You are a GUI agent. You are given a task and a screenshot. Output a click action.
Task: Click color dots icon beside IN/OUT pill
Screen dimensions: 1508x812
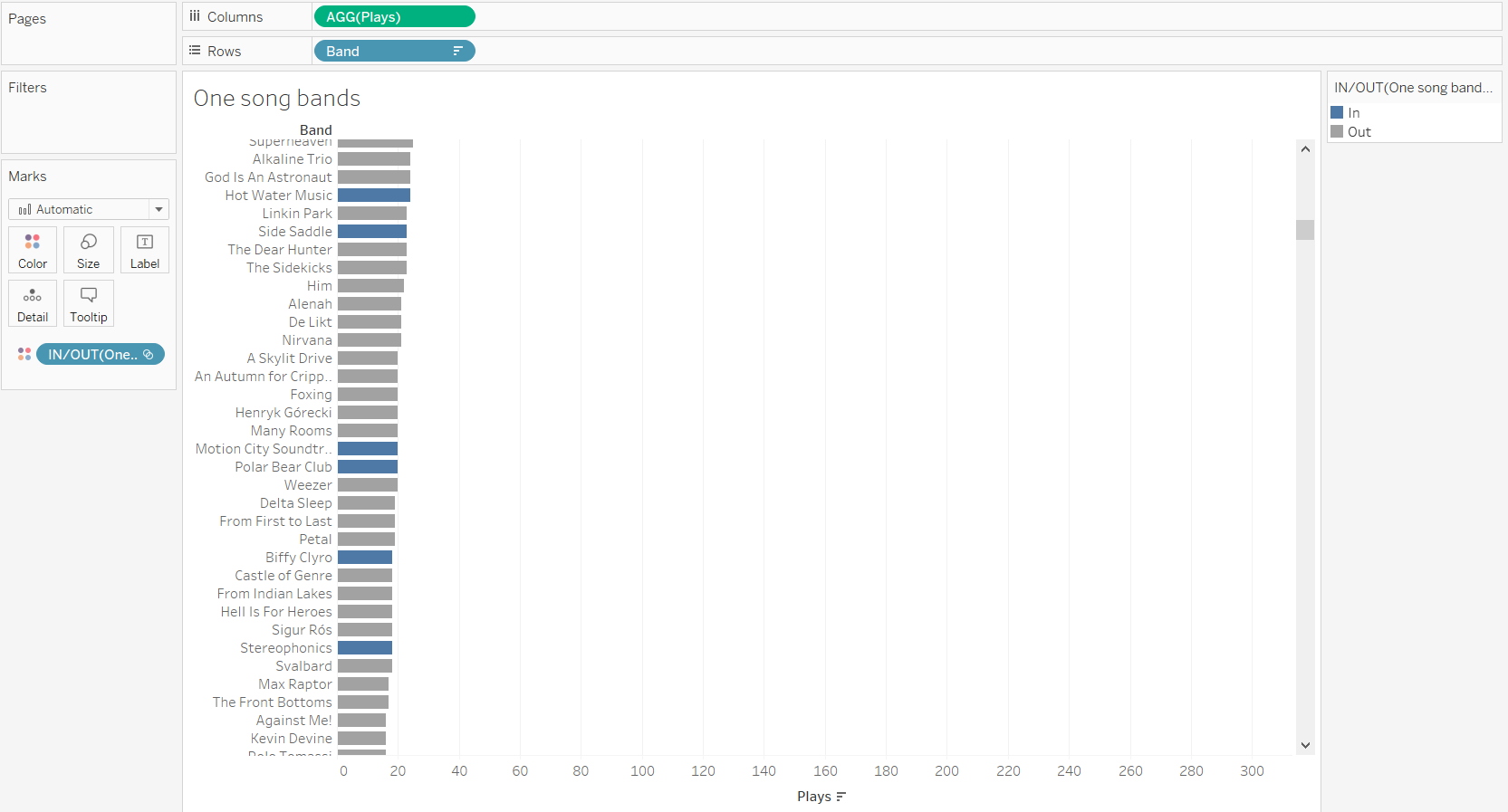24,354
